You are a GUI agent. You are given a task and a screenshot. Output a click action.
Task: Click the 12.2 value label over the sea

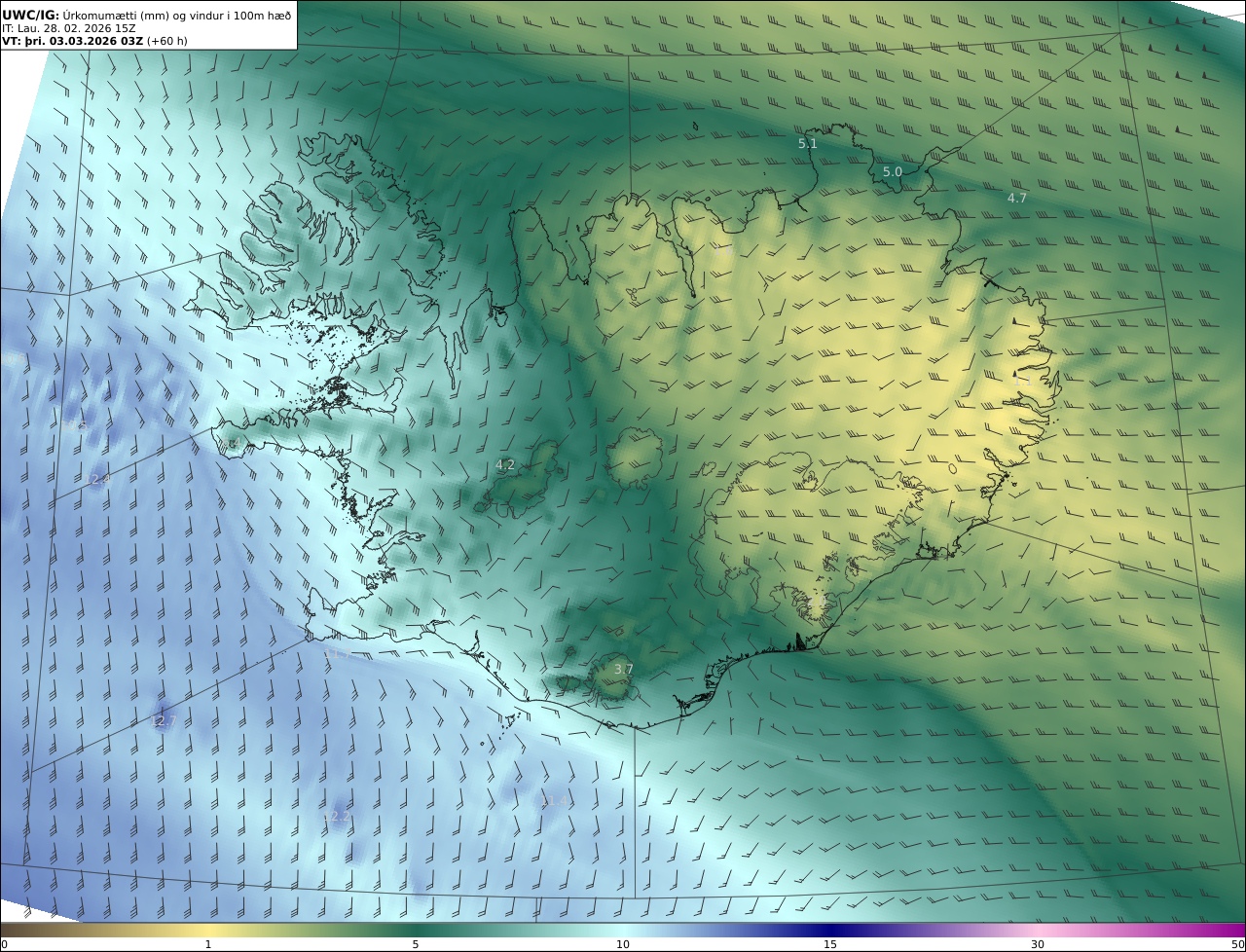(336, 817)
